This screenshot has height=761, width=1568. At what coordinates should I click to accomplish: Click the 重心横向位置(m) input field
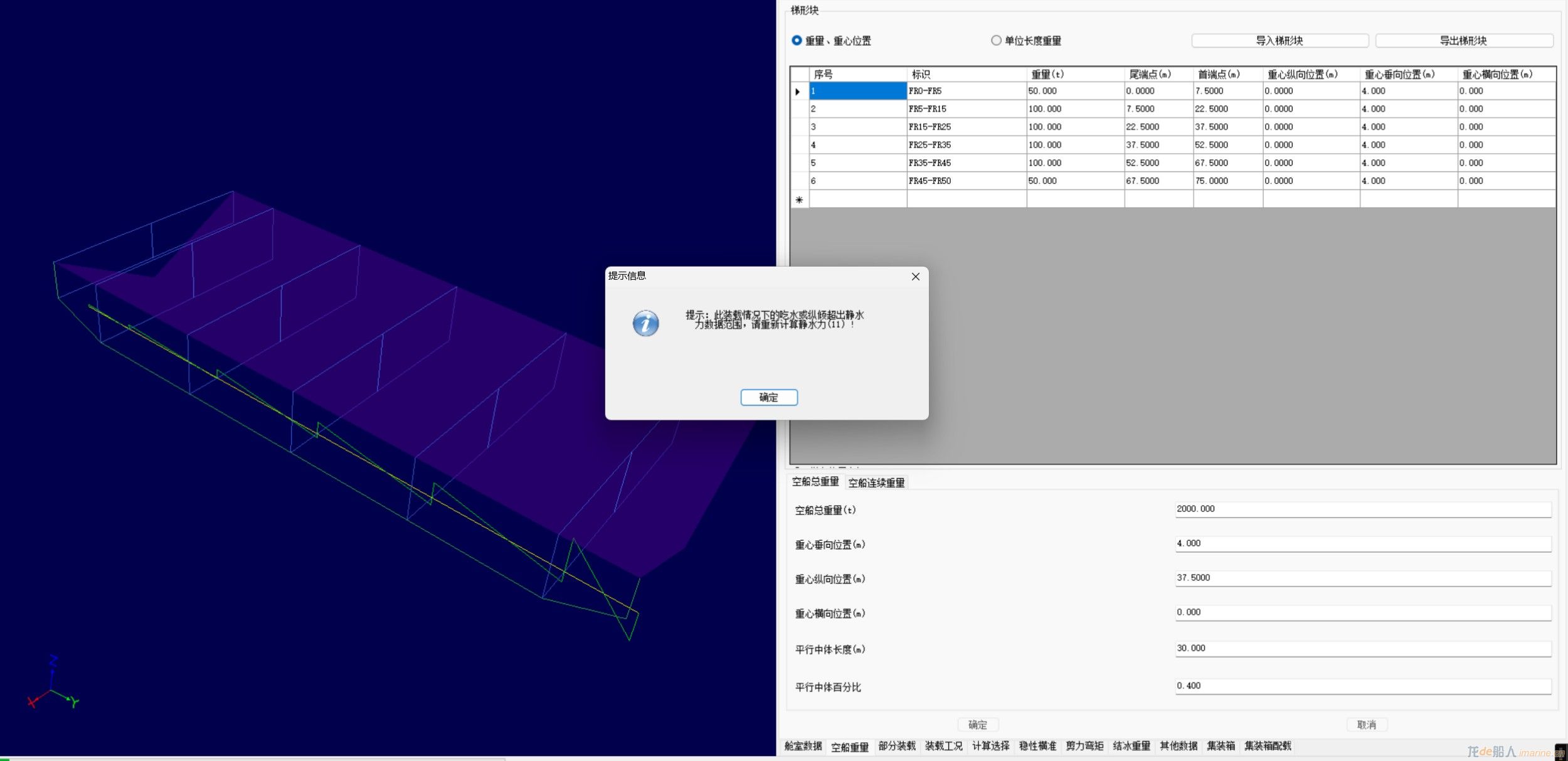tap(1363, 613)
